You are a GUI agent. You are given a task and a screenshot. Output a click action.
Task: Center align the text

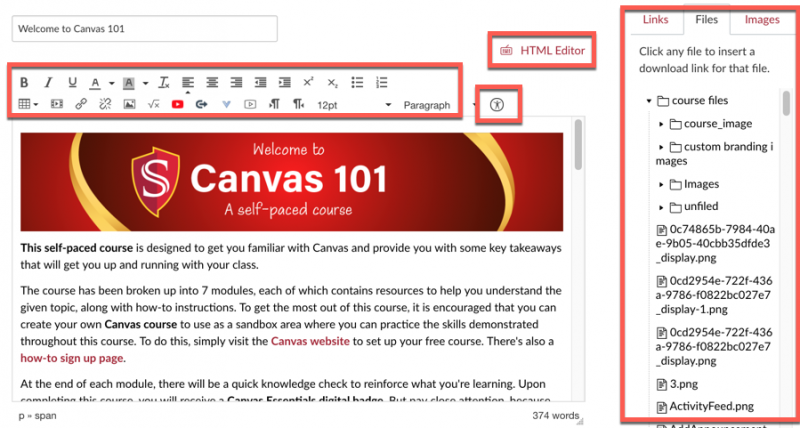click(212, 83)
